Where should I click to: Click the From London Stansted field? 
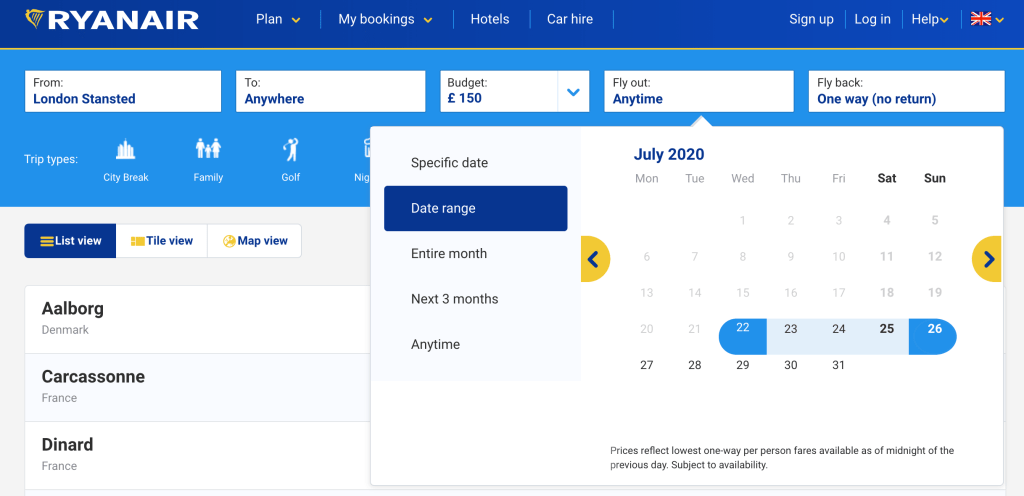[122, 92]
